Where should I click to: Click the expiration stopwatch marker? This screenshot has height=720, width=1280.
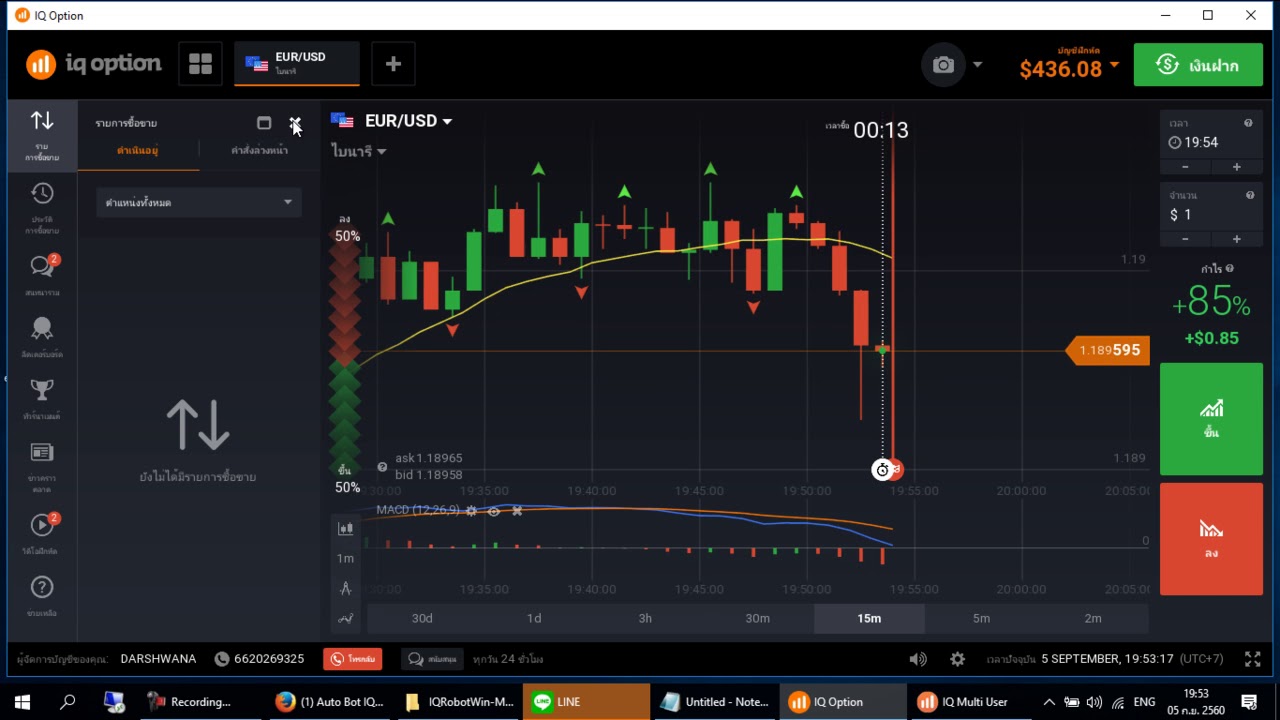(x=882, y=470)
